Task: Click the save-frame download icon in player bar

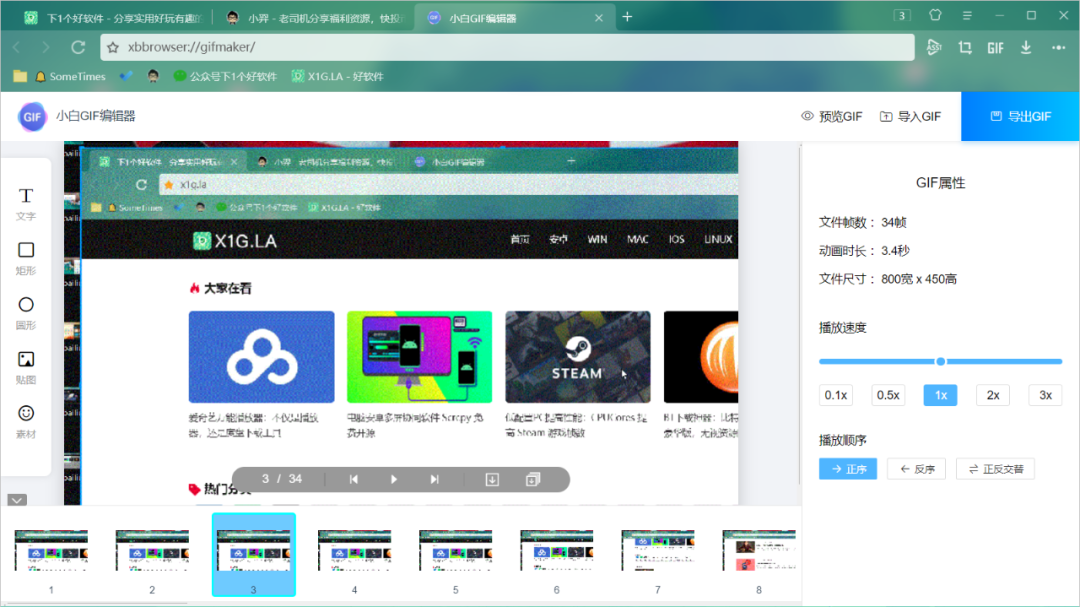Action: [x=492, y=480]
